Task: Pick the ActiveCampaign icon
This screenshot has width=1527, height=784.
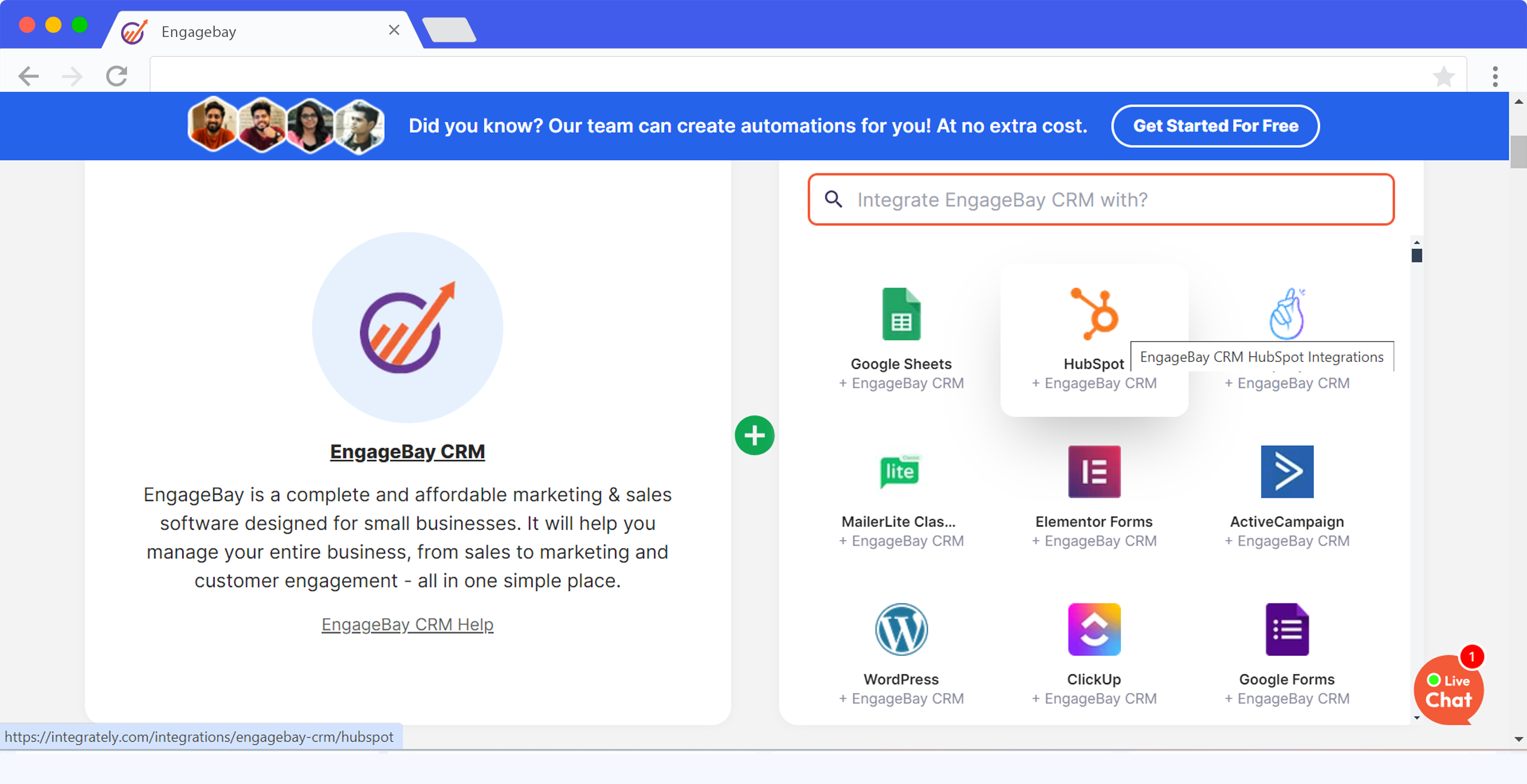Action: tap(1287, 472)
